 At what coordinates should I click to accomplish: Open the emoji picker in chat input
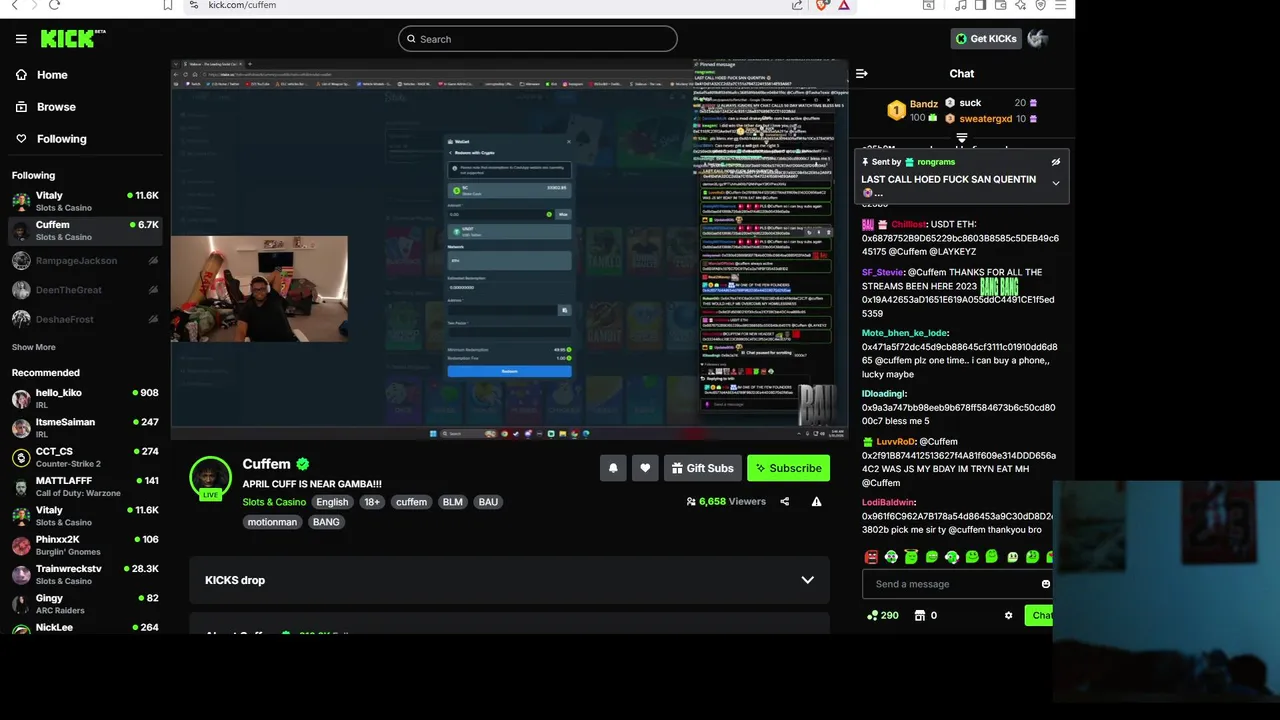[1046, 584]
